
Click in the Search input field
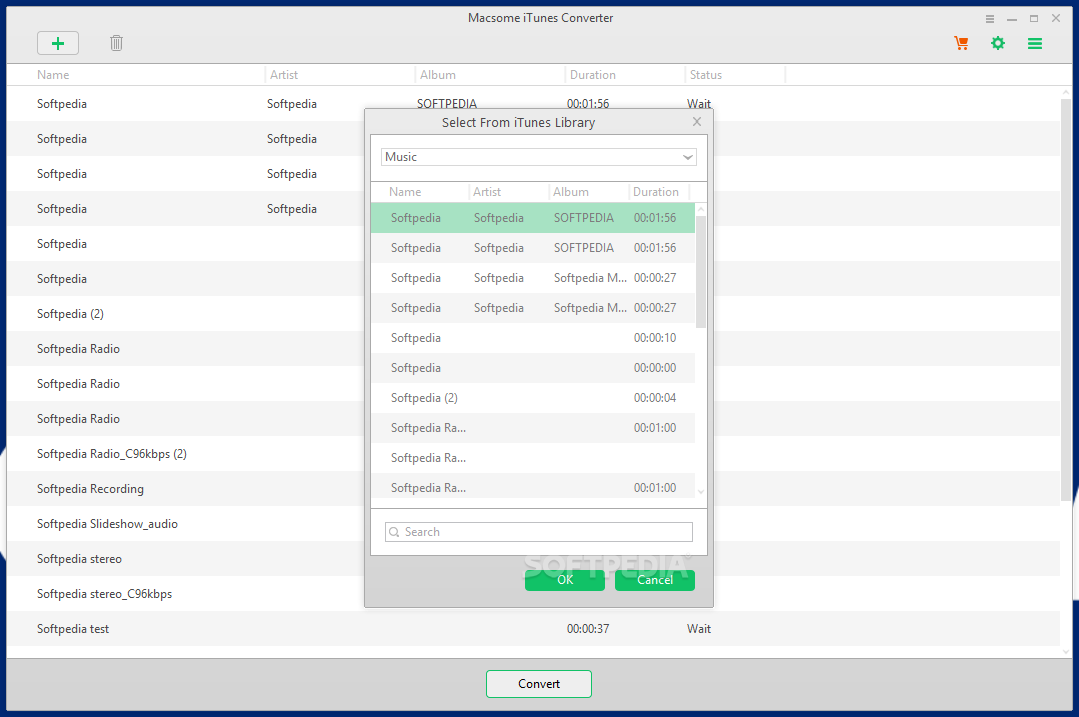(539, 532)
